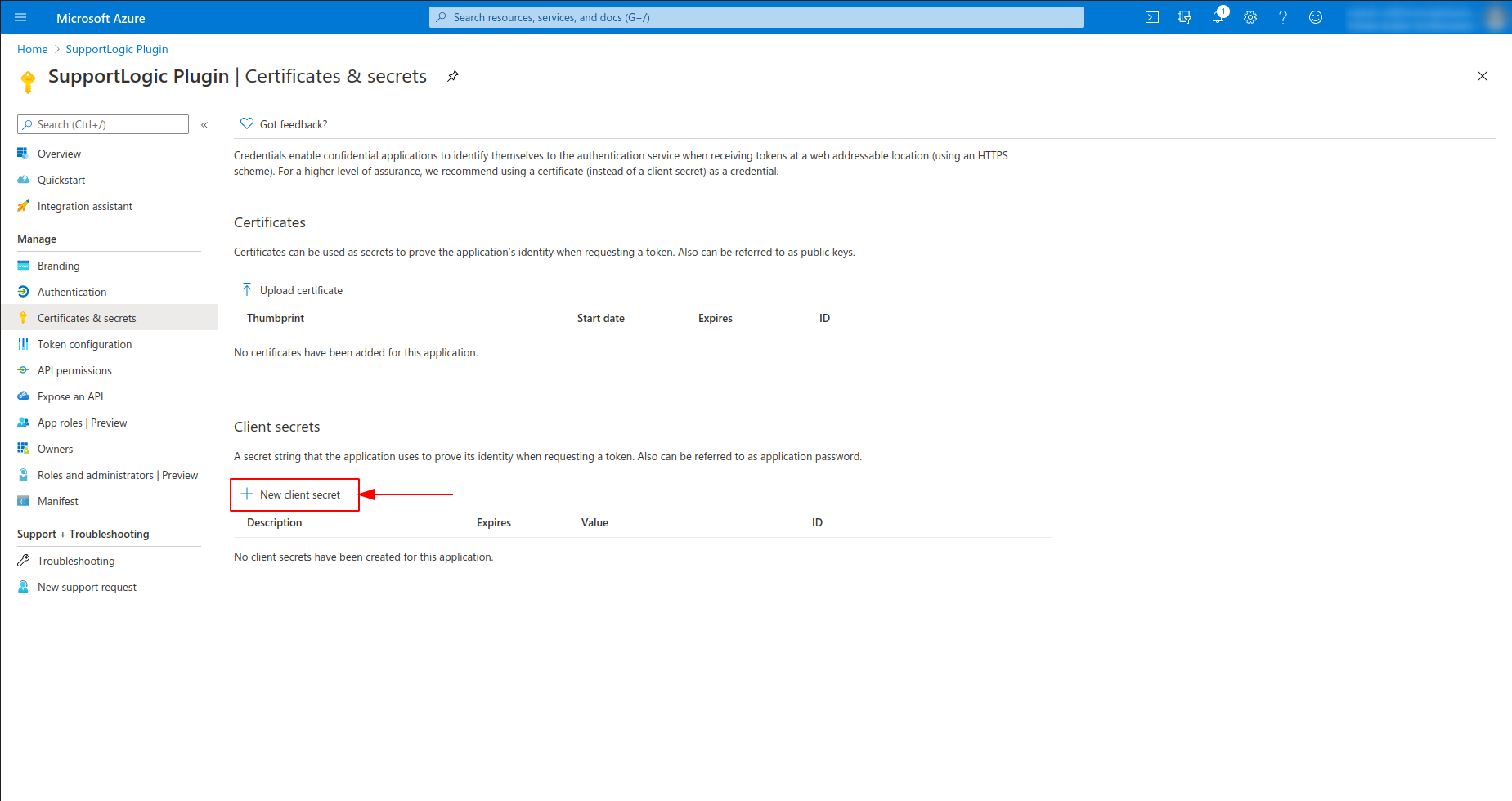Click the Start date column header

[601, 318]
